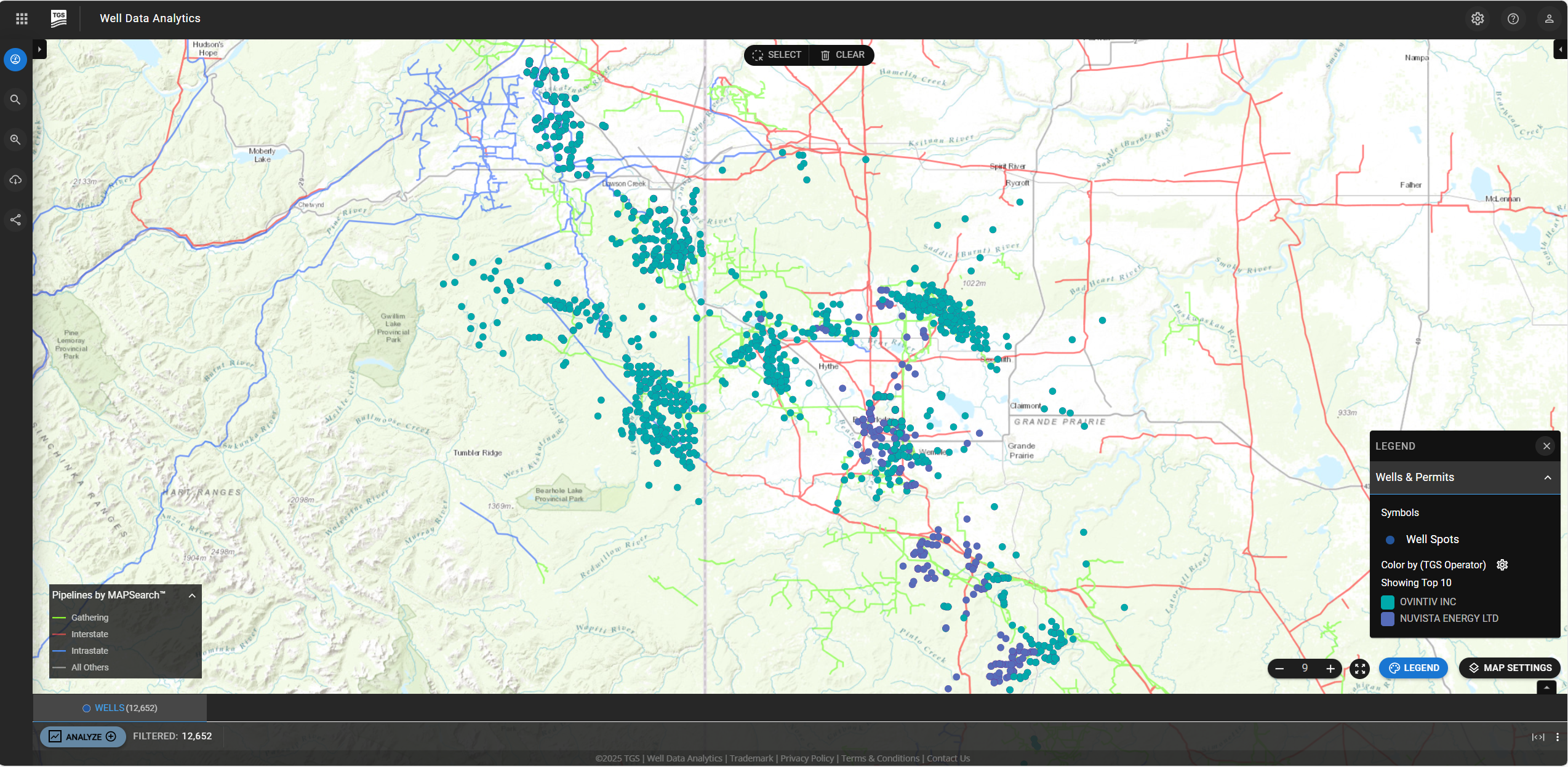1568x767 pixels.
Task: Open Color by TGS Operator settings gear
Action: [1502, 565]
